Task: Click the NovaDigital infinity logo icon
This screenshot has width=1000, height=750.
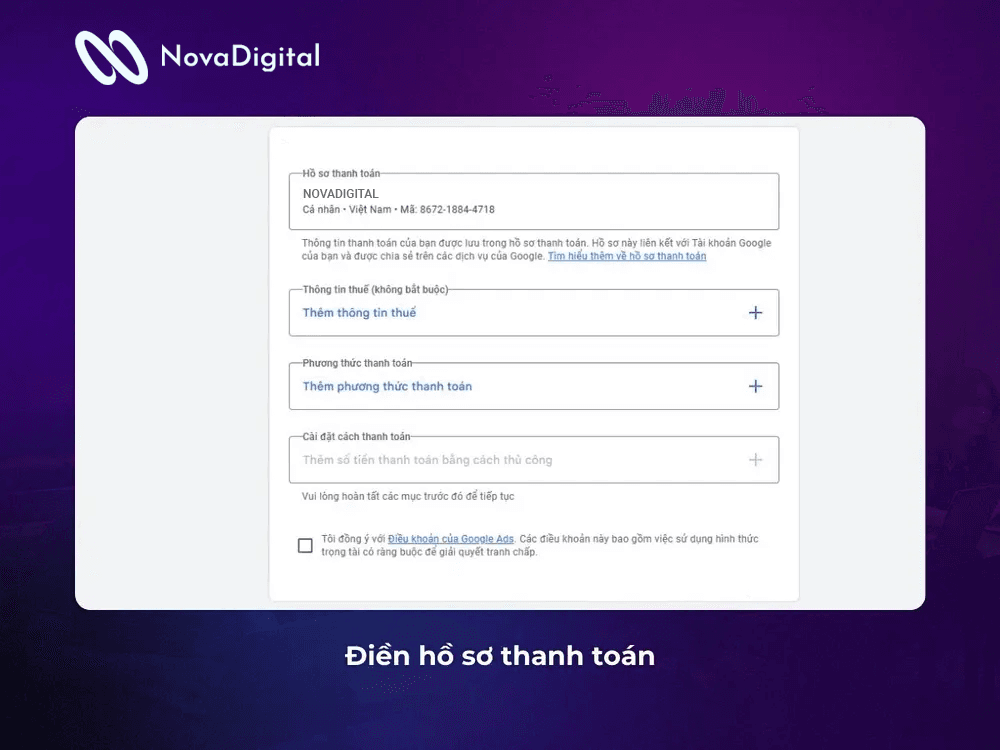Action: pos(111,57)
